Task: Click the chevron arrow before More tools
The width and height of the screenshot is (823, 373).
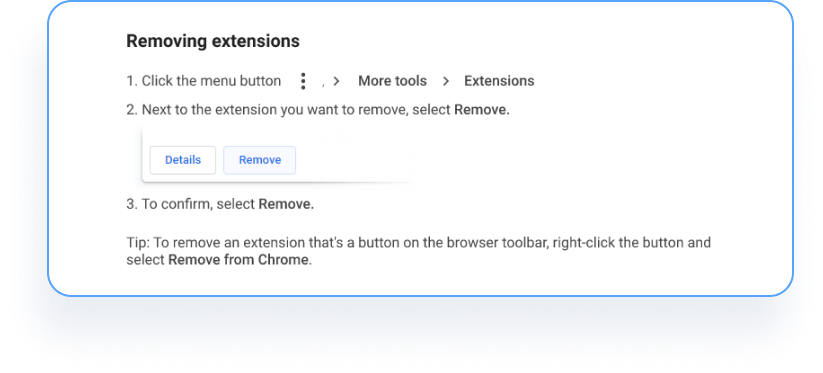Action: [336, 81]
